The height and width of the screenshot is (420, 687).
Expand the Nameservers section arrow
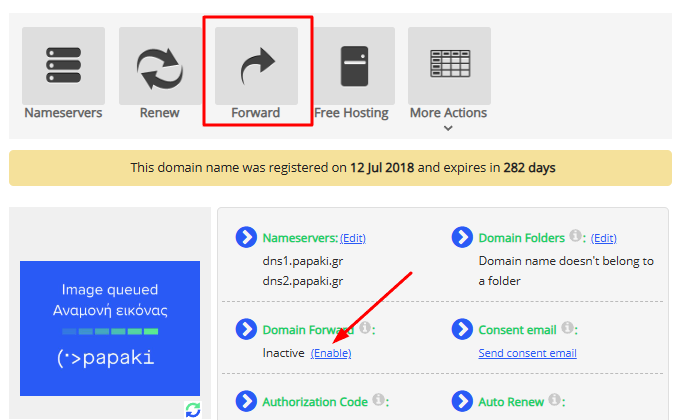pos(246,237)
